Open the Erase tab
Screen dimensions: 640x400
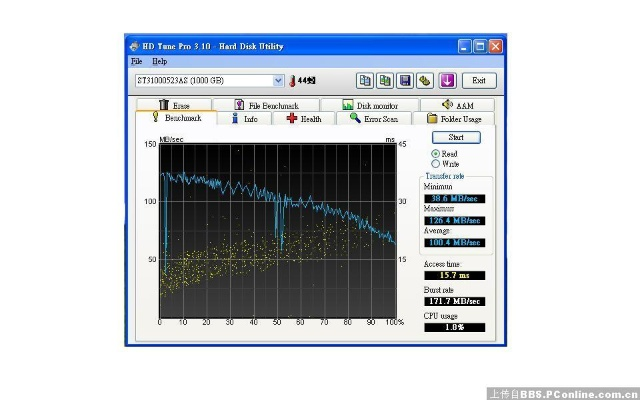[x=173, y=105]
